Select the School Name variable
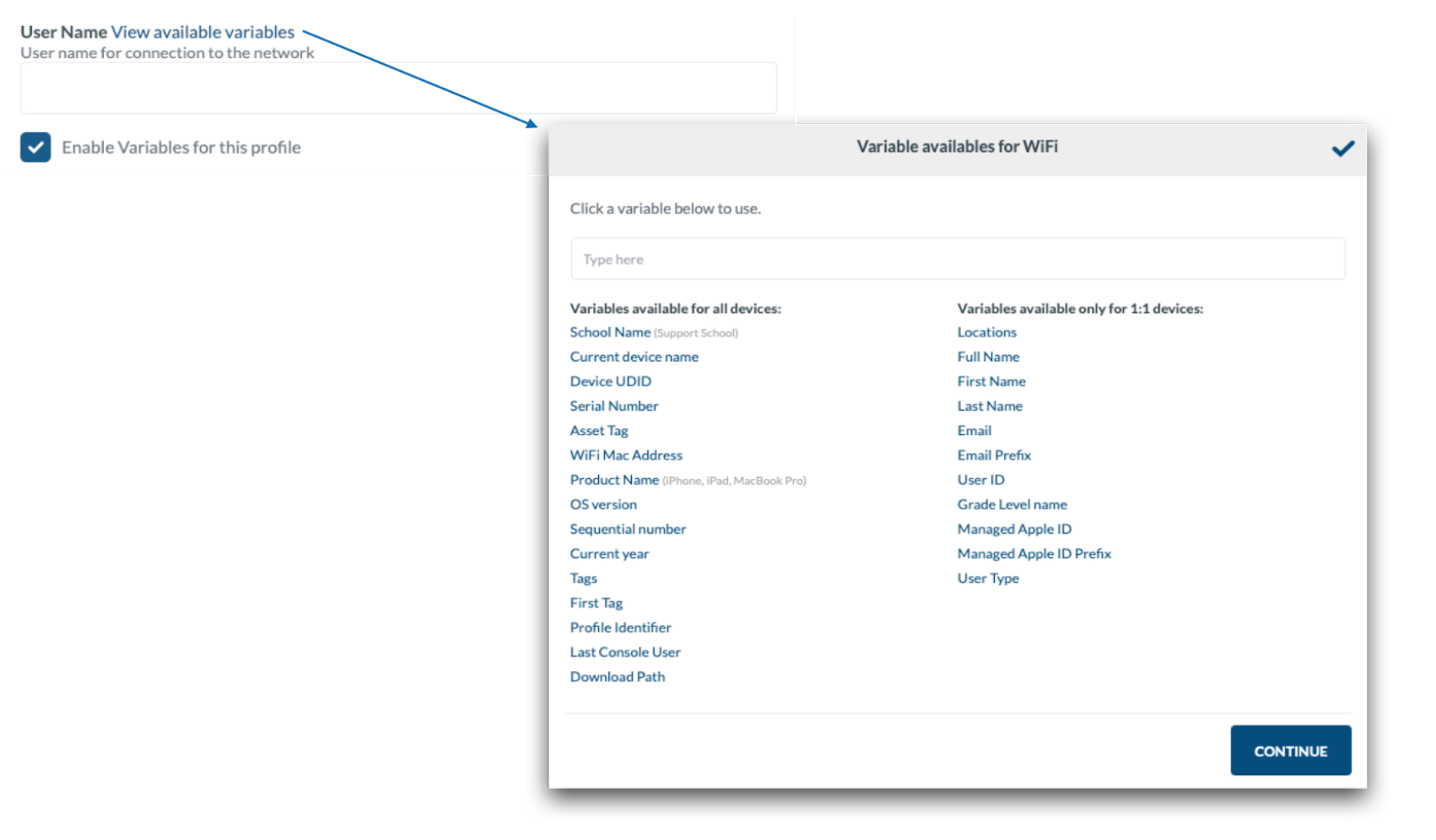This screenshot has width=1436, height=840. (610, 332)
